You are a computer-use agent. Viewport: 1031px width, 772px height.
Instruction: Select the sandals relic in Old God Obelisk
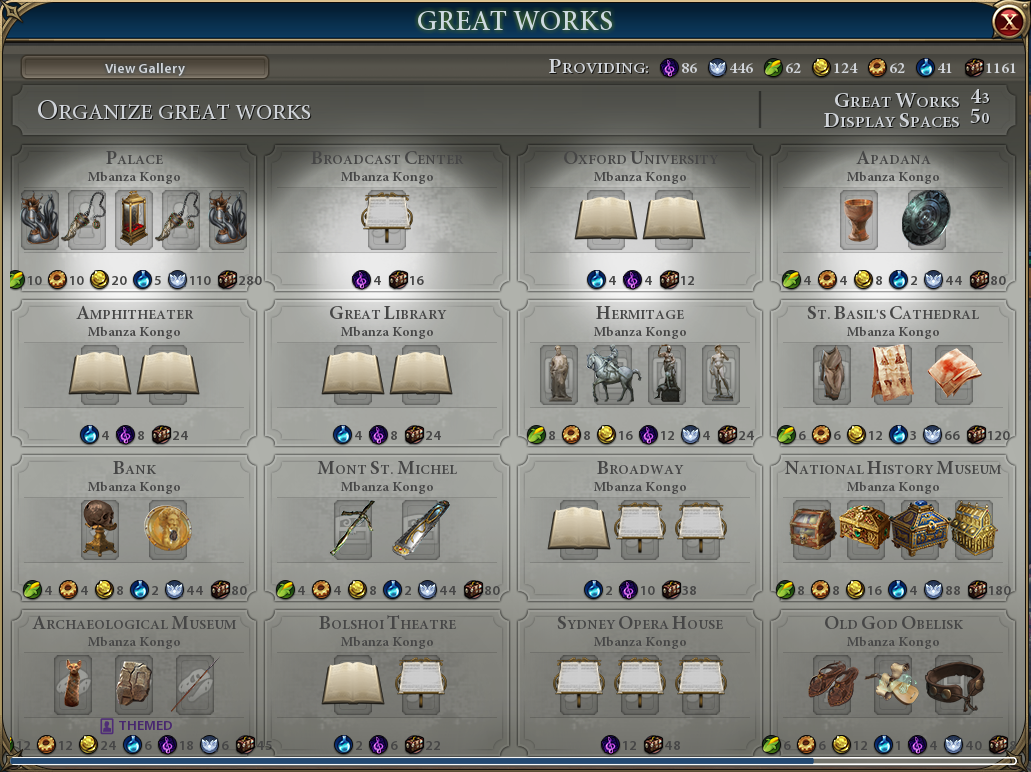(833, 685)
